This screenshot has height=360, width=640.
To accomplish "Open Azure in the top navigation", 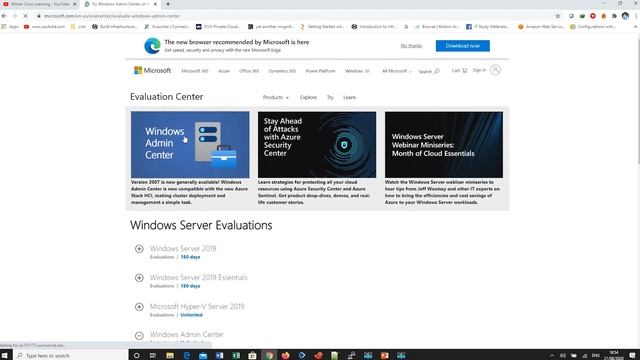I will point(224,71).
